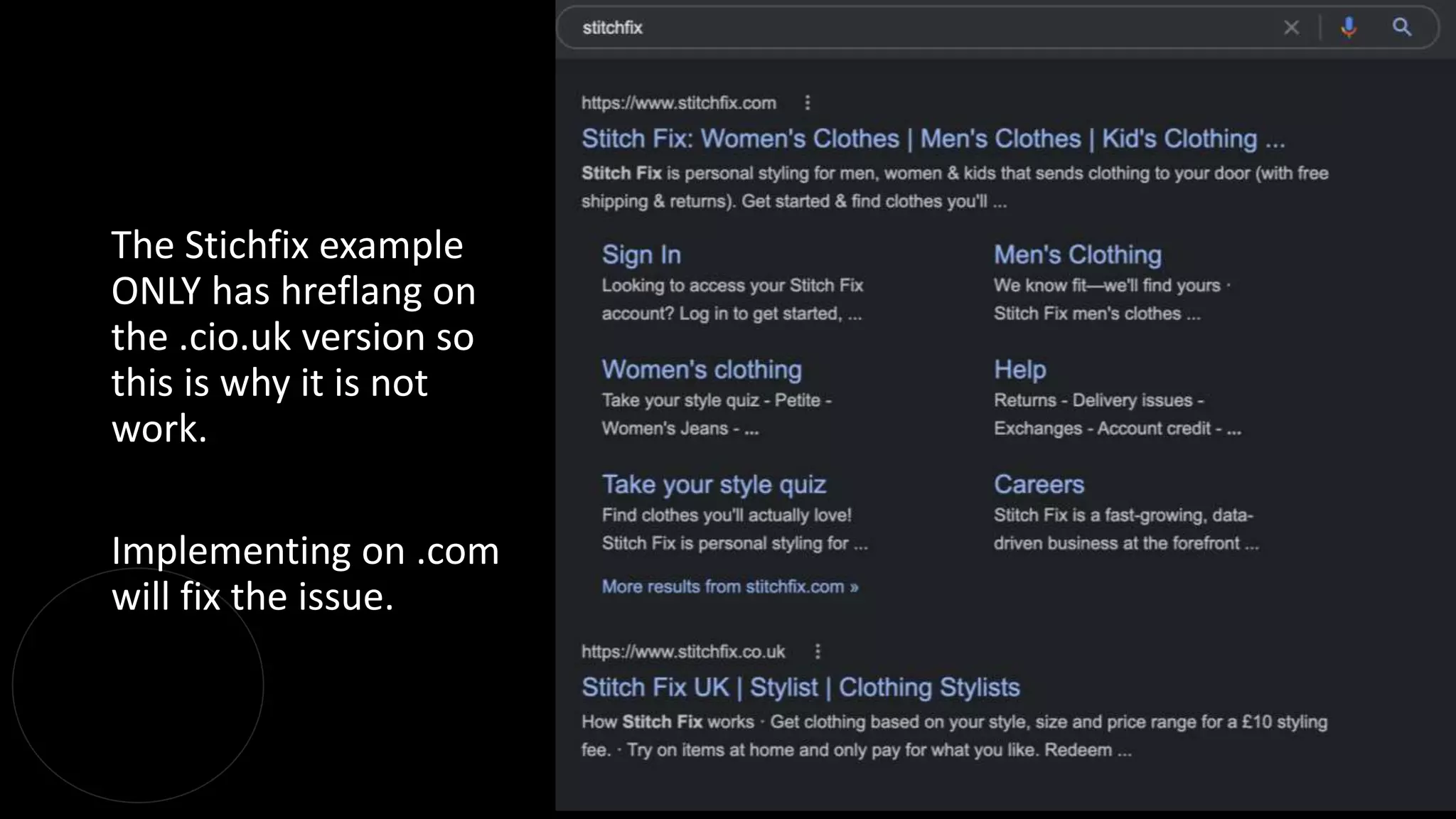
Task: Click the snippet starting 'Stitch Fix is personal styling'
Action: tap(955, 188)
